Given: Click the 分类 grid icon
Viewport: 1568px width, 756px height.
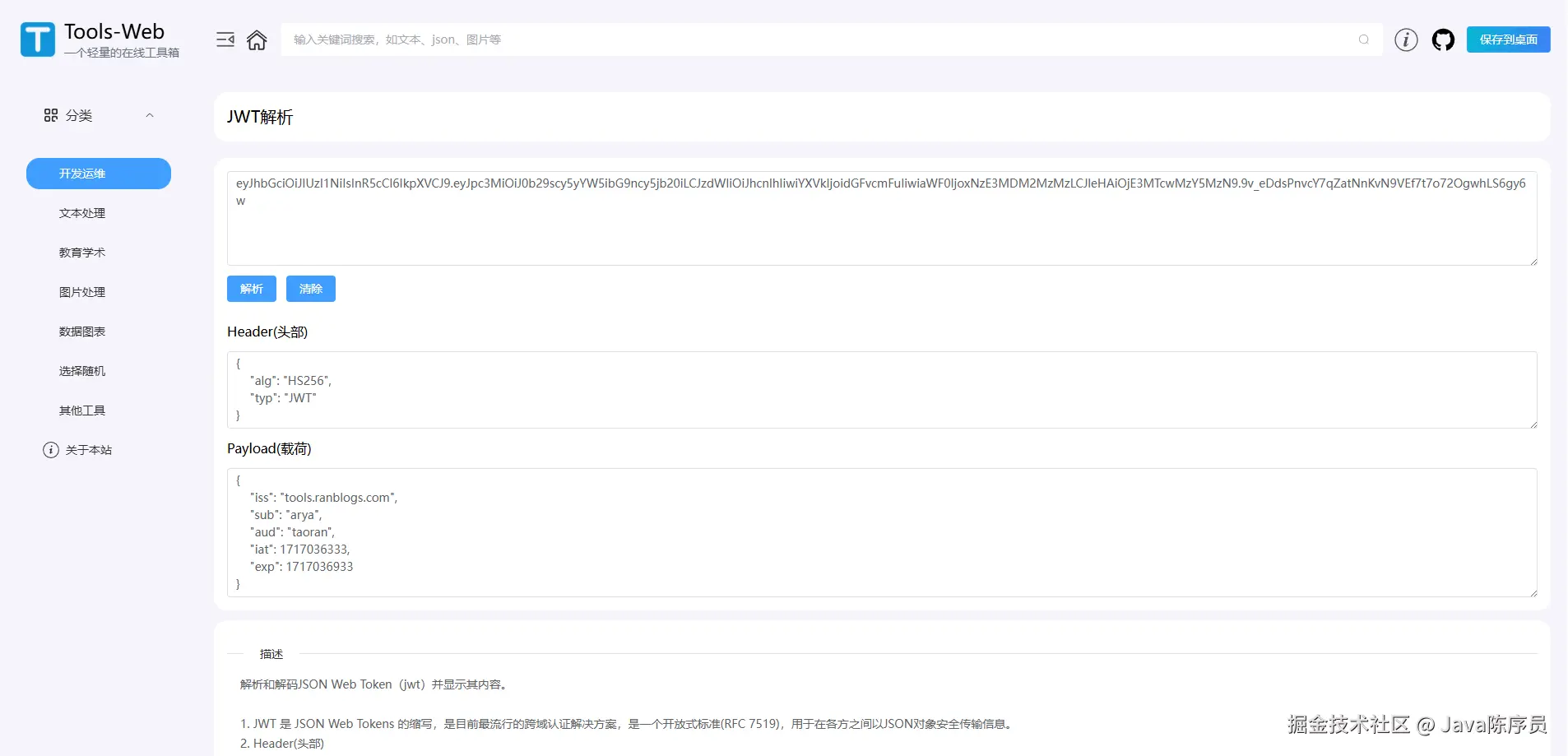Looking at the screenshot, I should click(x=51, y=115).
